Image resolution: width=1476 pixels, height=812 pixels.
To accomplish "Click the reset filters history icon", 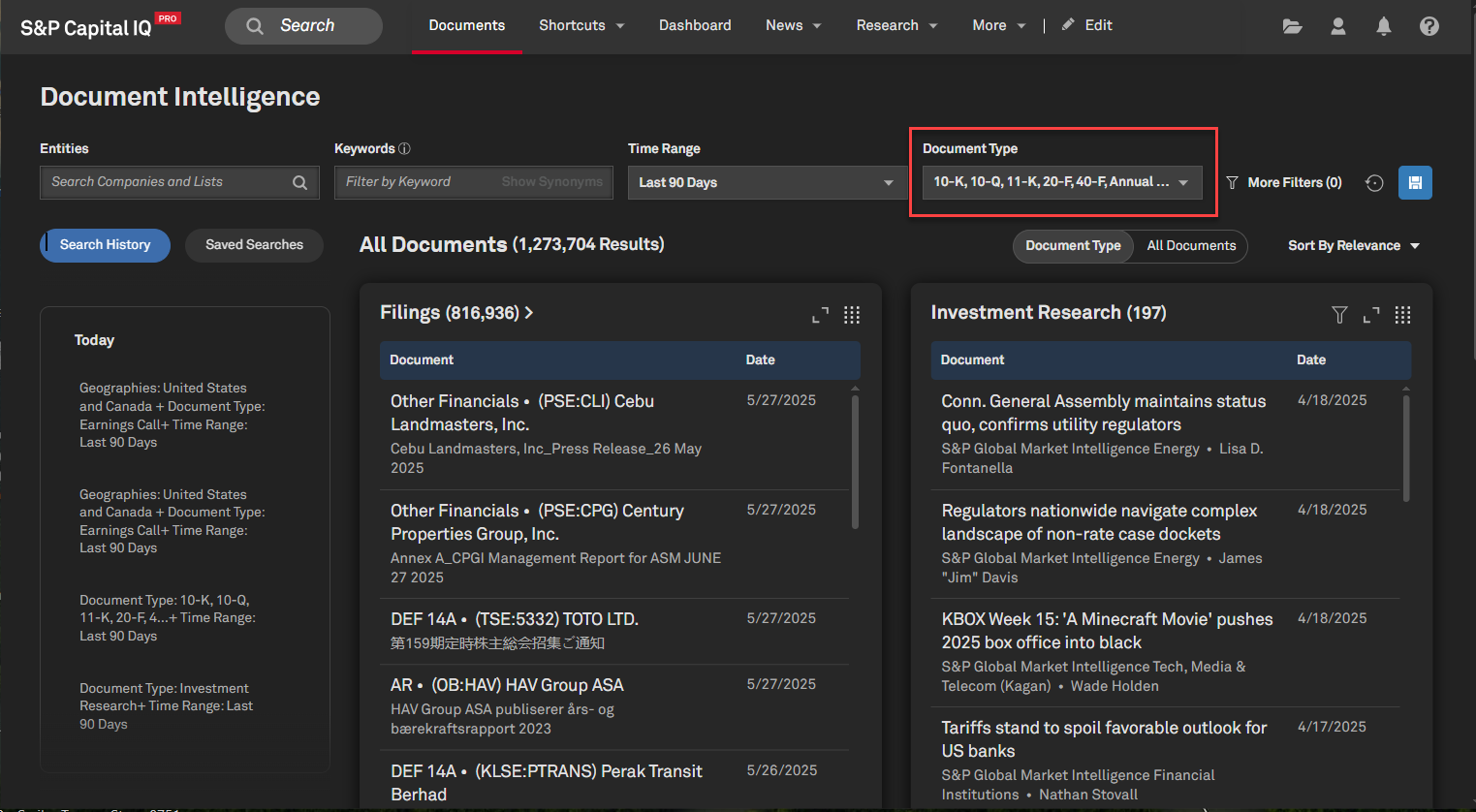I will click(x=1374, y=182).
